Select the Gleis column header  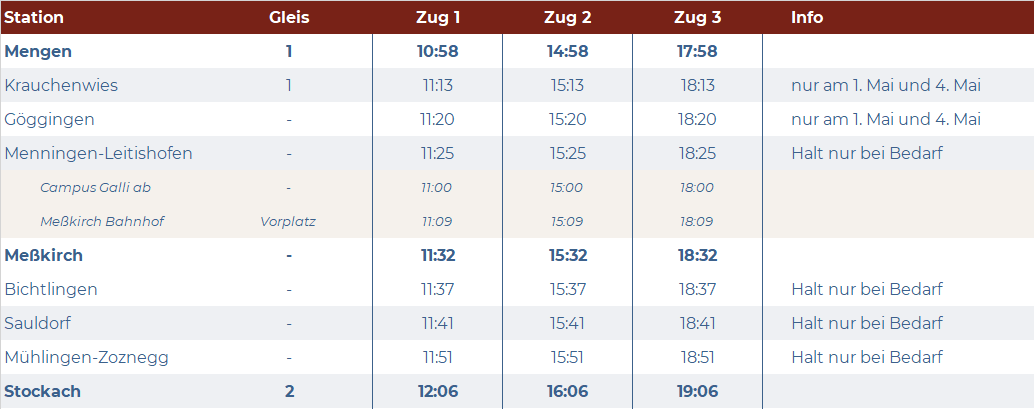coord(289,18)
